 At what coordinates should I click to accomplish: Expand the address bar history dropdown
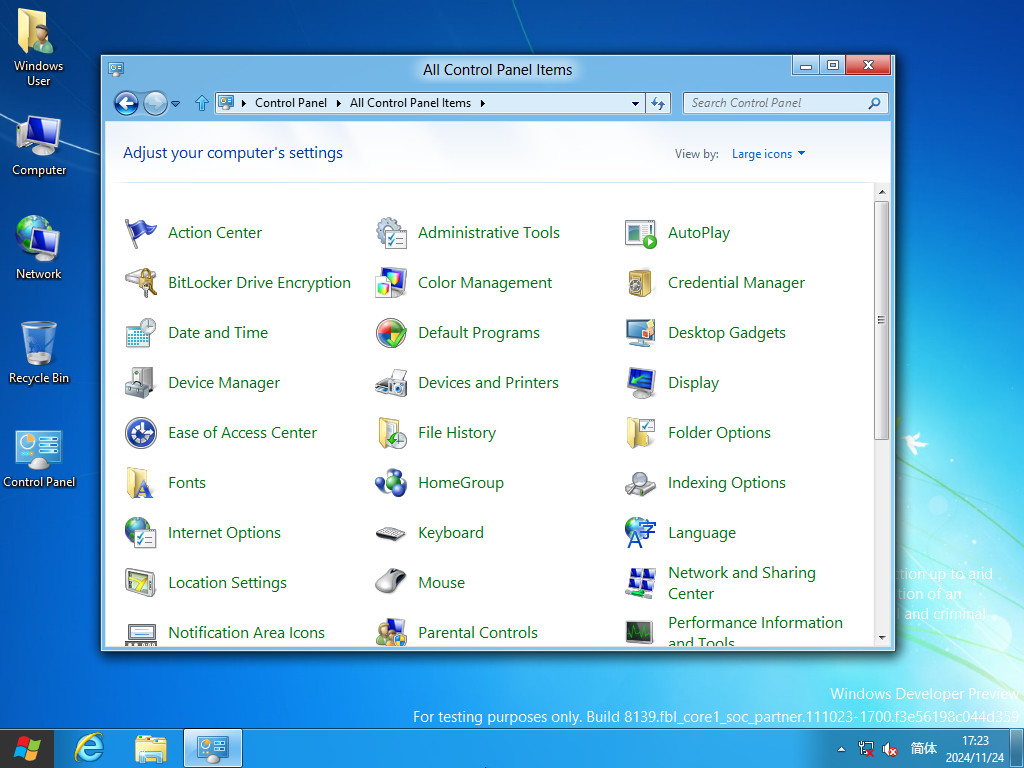[635, 103]
